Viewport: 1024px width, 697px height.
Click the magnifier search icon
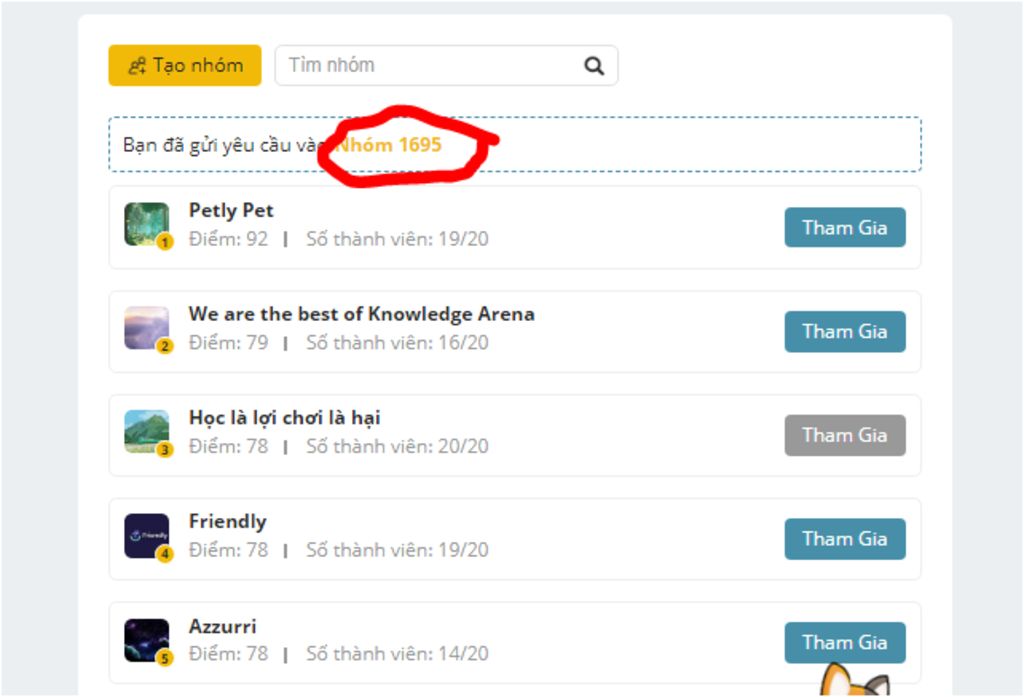(x=594, y=65)
